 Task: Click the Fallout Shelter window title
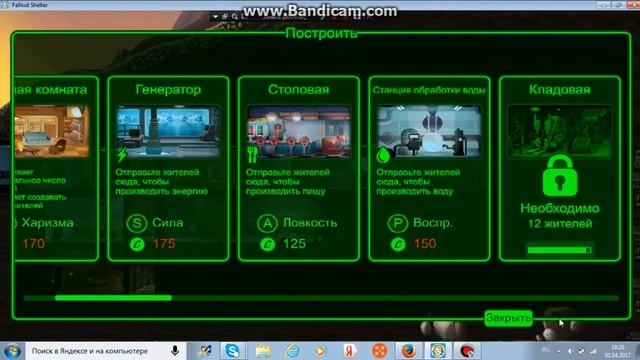(x=30, y=5)
